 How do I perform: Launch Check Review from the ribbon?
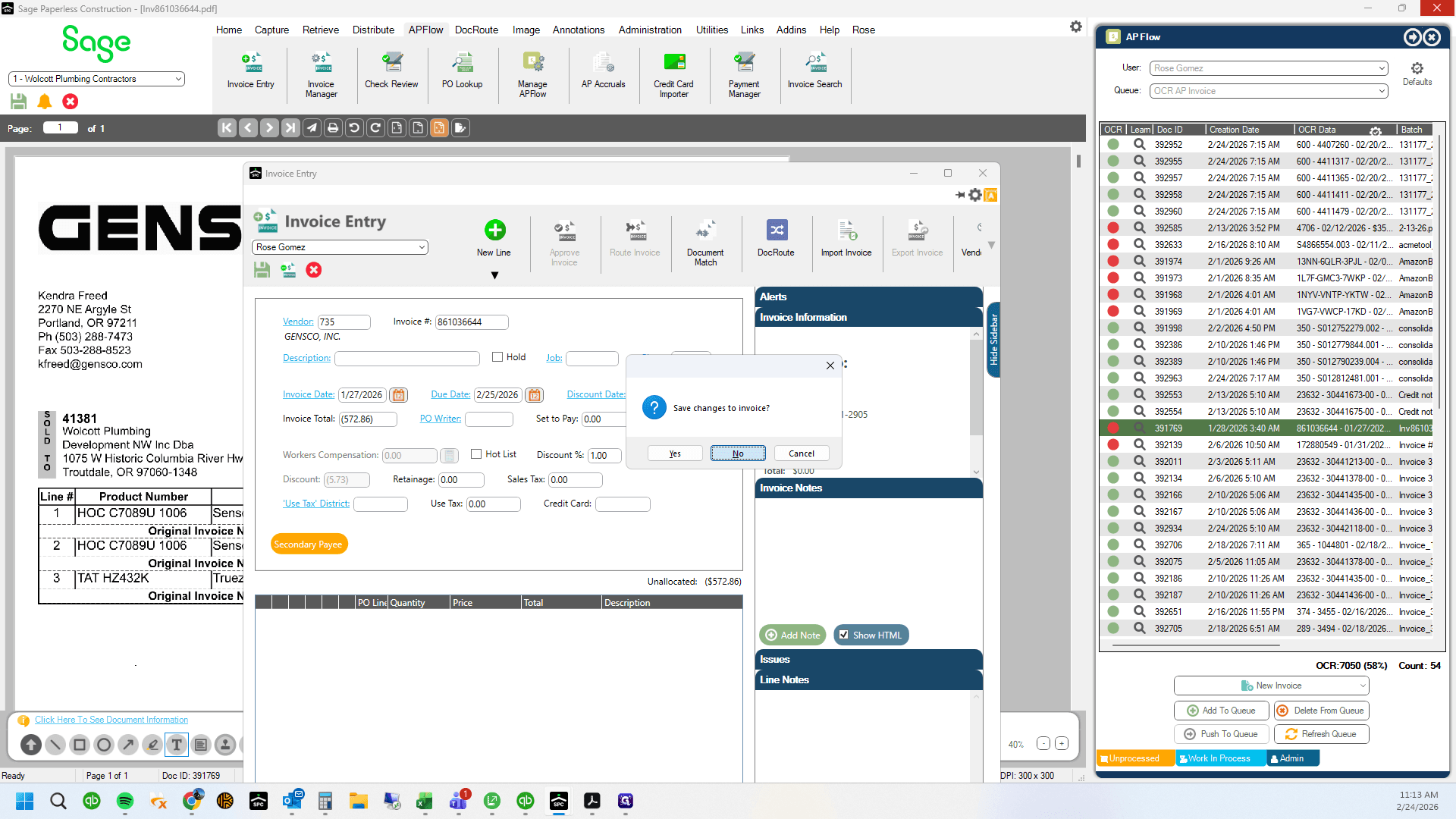[391, 71]
